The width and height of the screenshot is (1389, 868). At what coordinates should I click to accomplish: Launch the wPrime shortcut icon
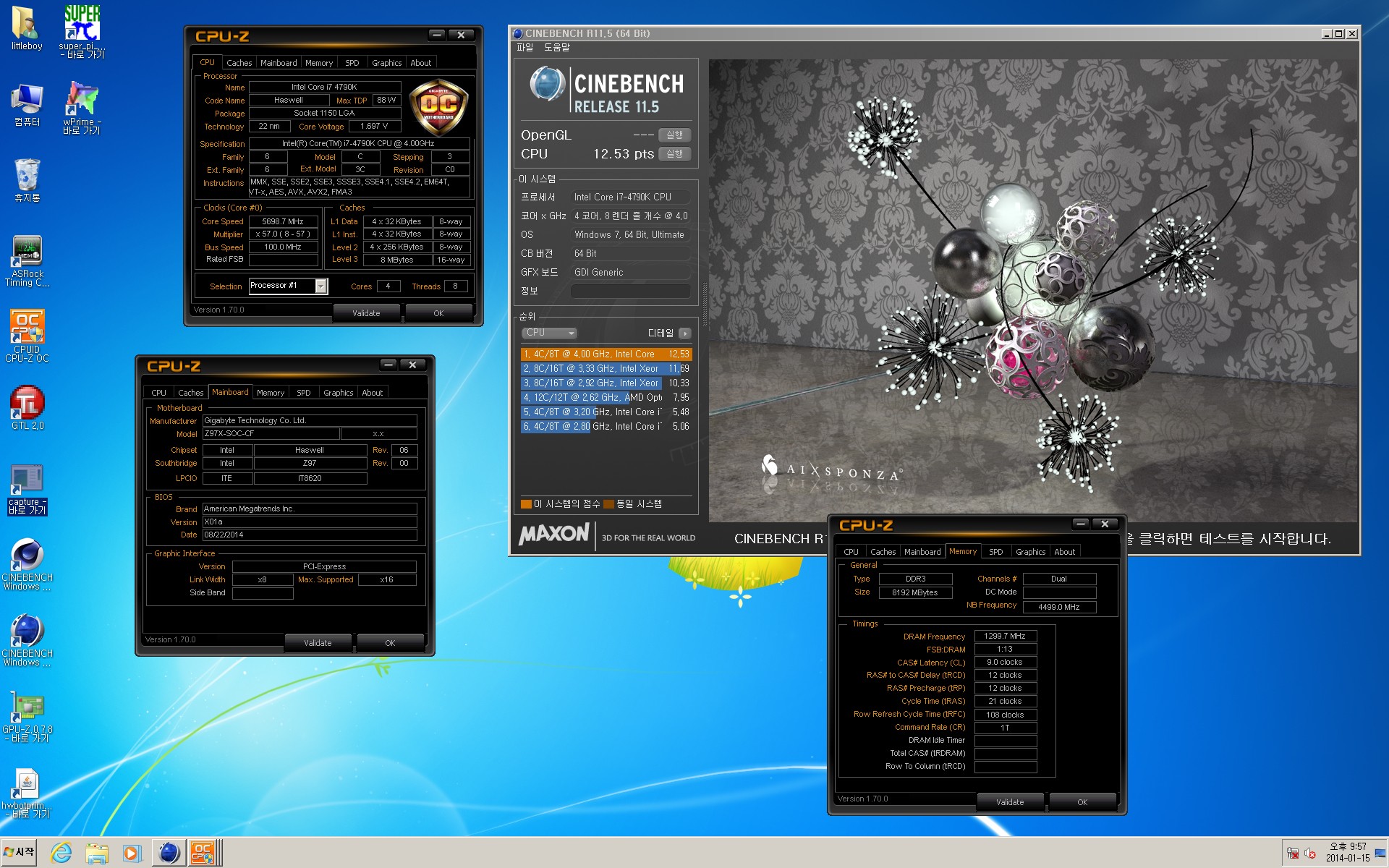(82, 108)
